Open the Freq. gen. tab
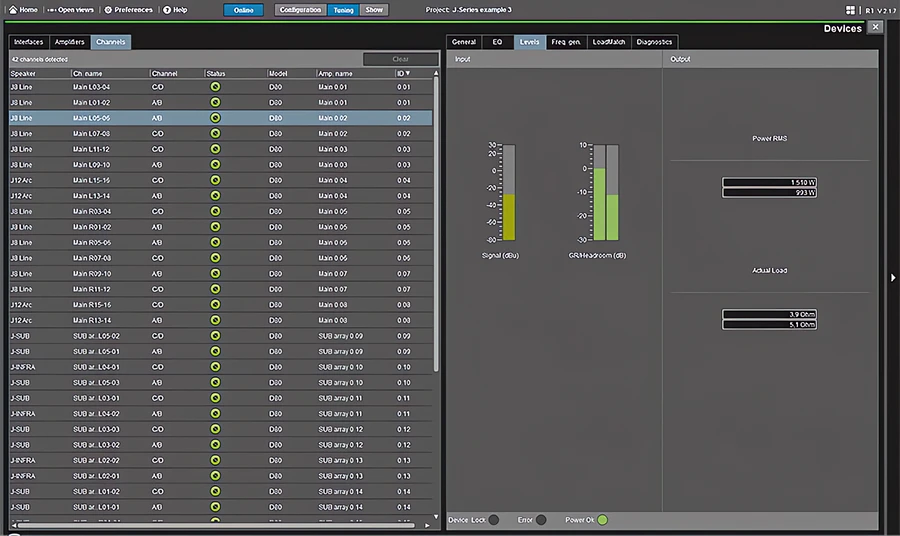 (x=566, y=42)
